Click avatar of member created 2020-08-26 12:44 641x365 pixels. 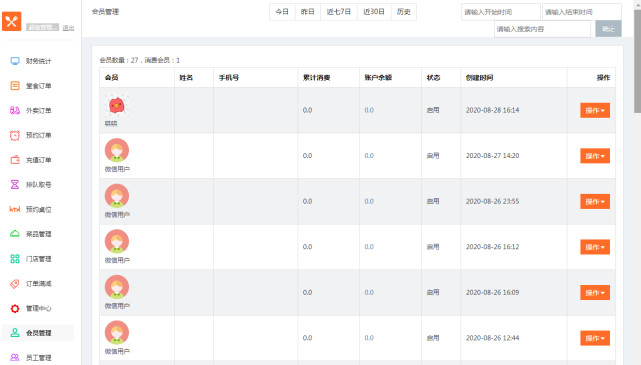pyautogui.click(x=117, y=333)
